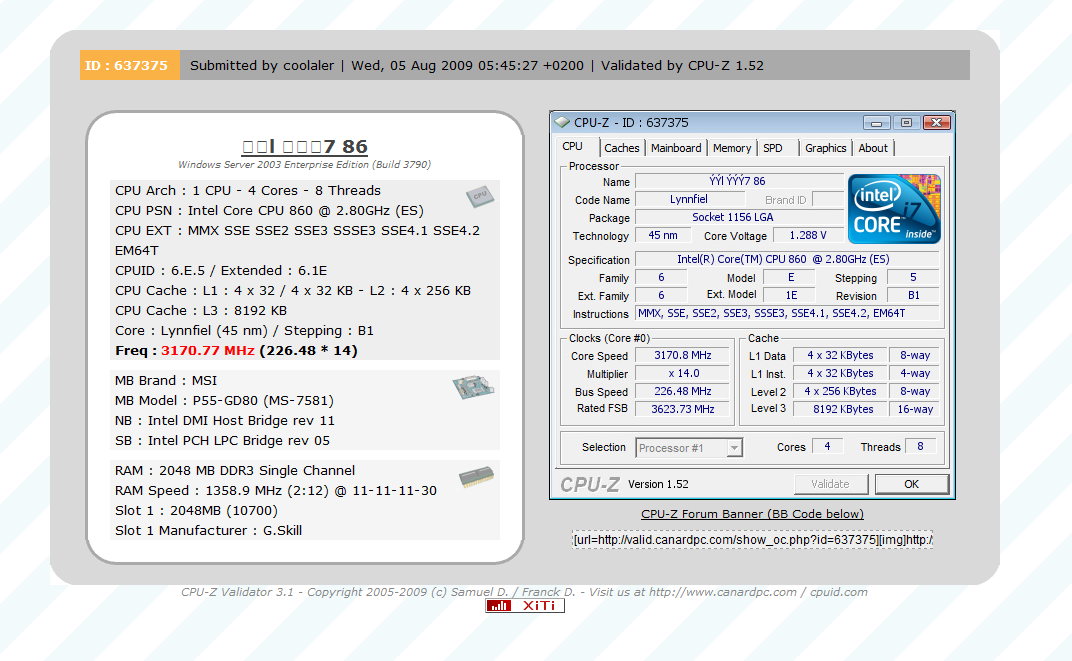Screen dimensions: 1072x661
Task: Click the red frequency 3170.77 MHz text
Action: pos(208,351)
